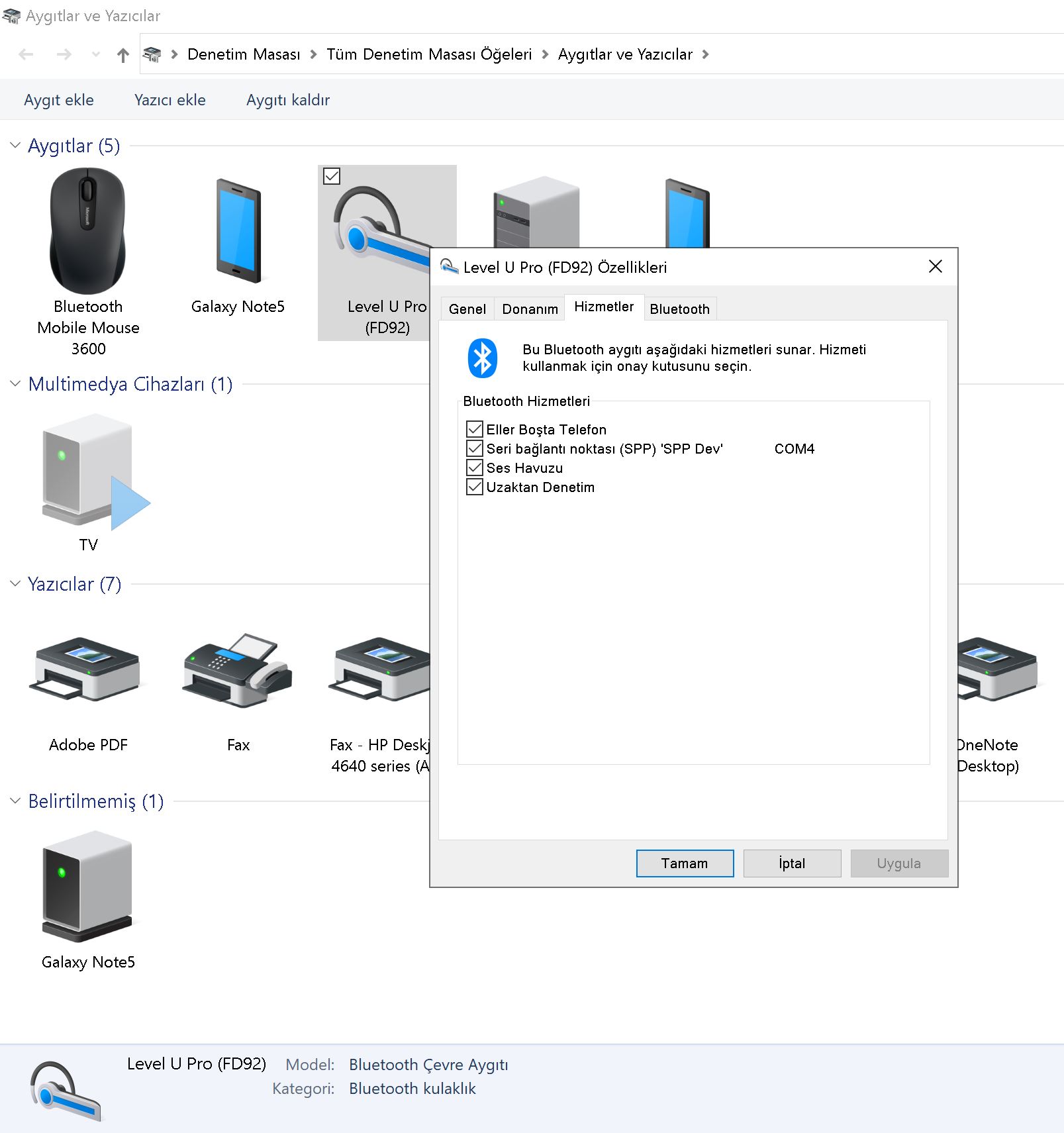Select the computer tower device icon in Aygıtlar
The height and width of the screenshot is (1133, 1064).
coord(536,212)
